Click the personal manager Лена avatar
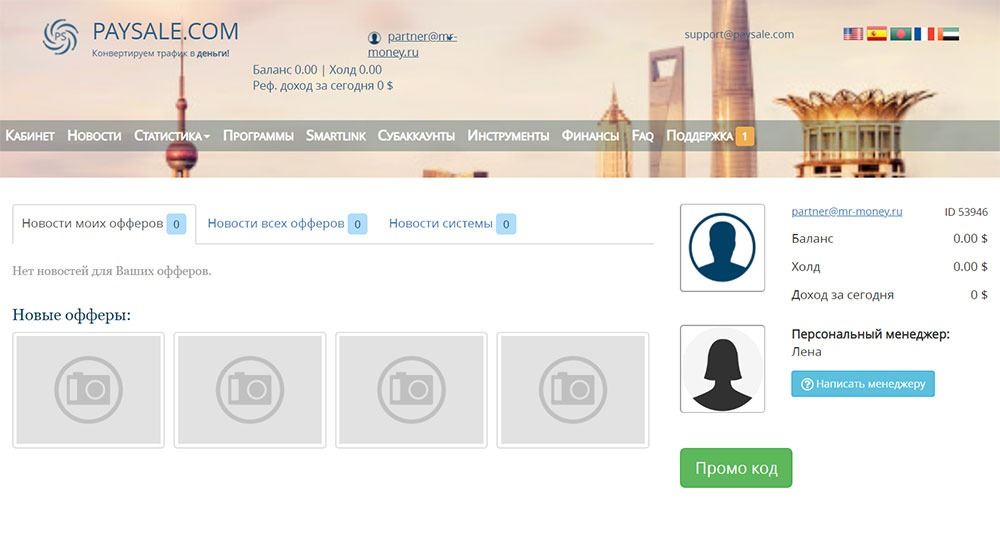The height and width of the screenshot is (540, 1000). [x=722, y=369]
